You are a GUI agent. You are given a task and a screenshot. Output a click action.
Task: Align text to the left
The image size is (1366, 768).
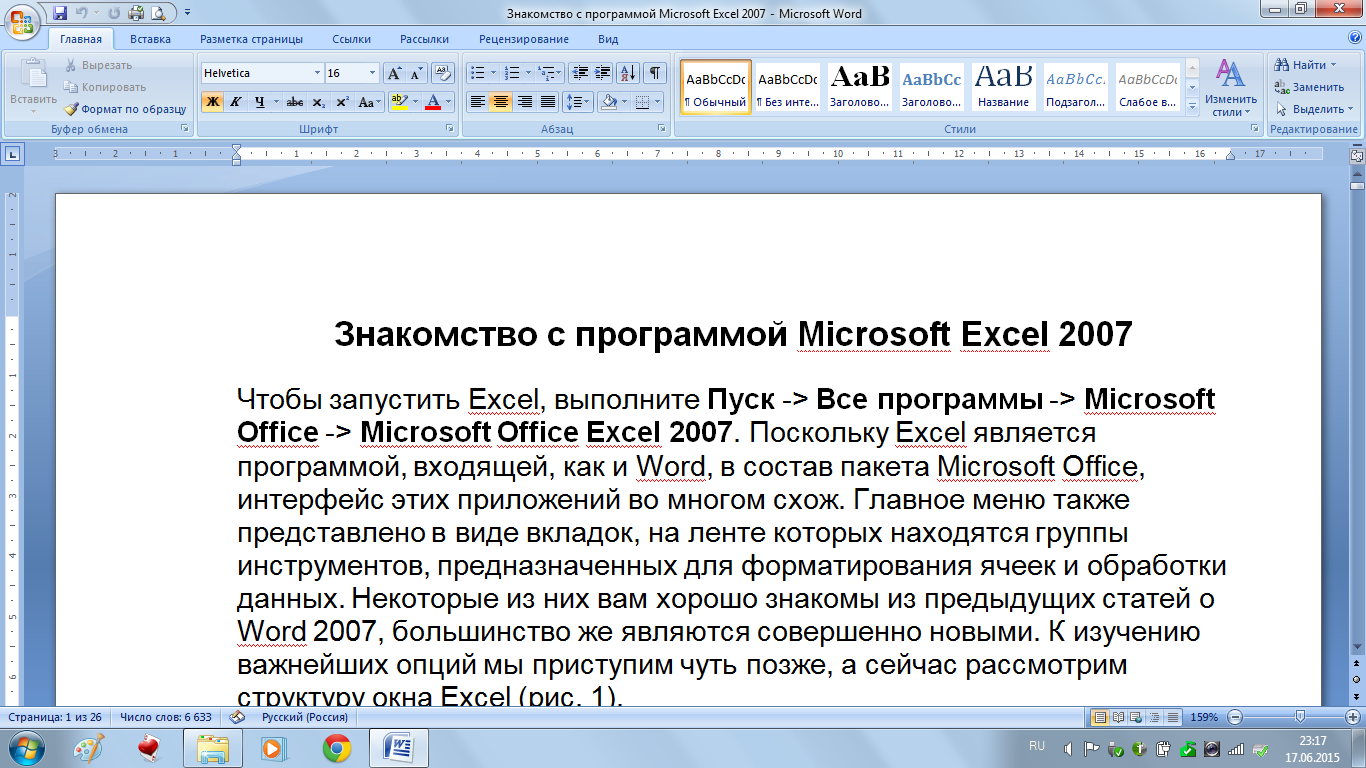pyautogui.click(x=477, y=102)
